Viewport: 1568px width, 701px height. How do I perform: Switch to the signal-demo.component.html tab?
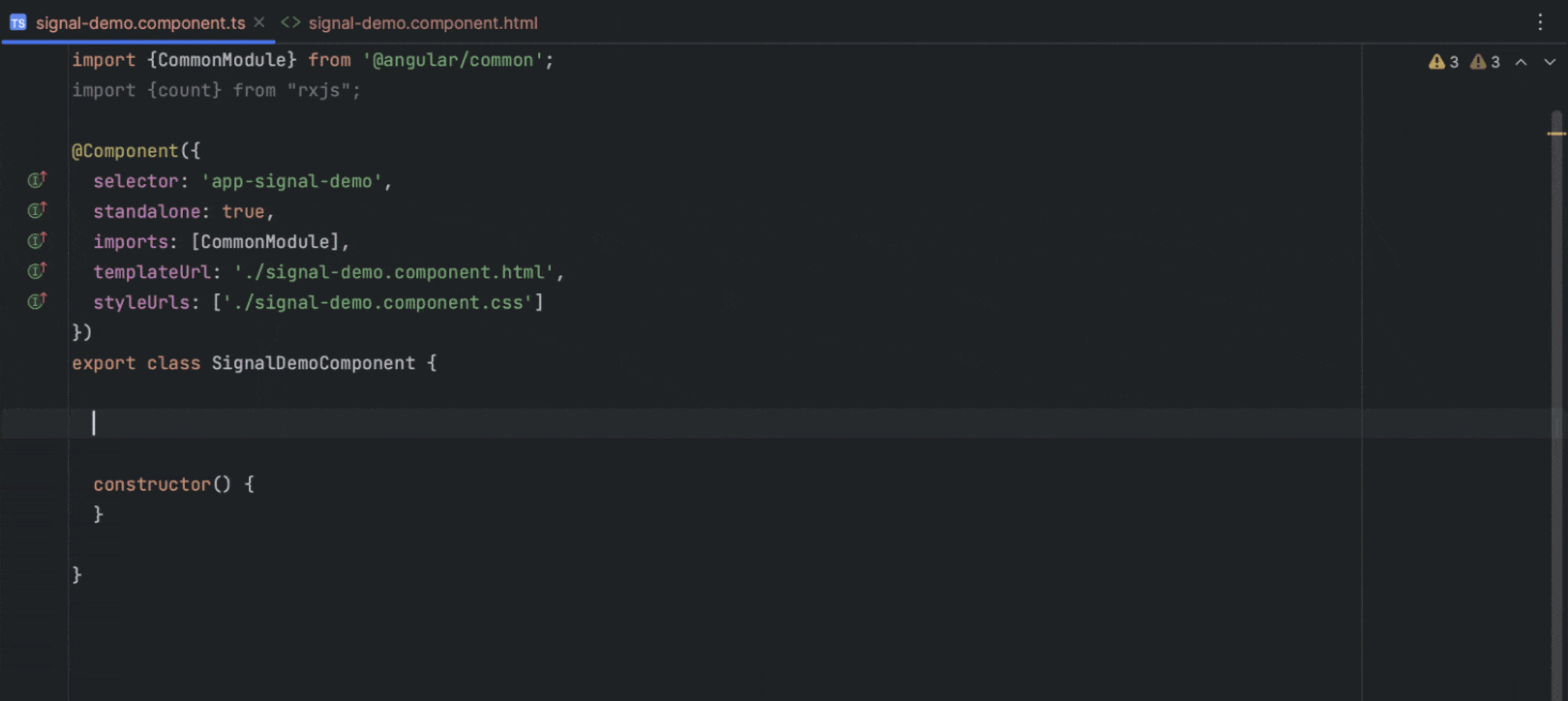point(422,22)
